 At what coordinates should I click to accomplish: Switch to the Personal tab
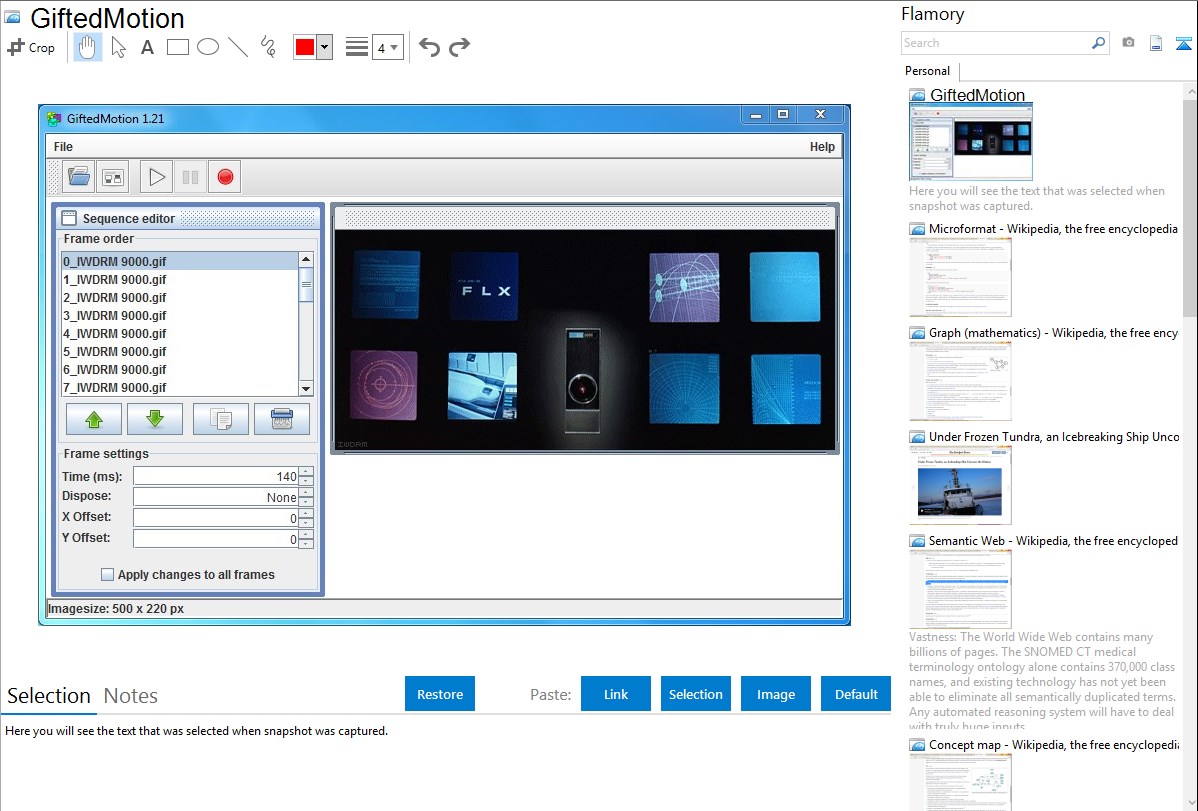pyautogui.click(x=928, y=70)
